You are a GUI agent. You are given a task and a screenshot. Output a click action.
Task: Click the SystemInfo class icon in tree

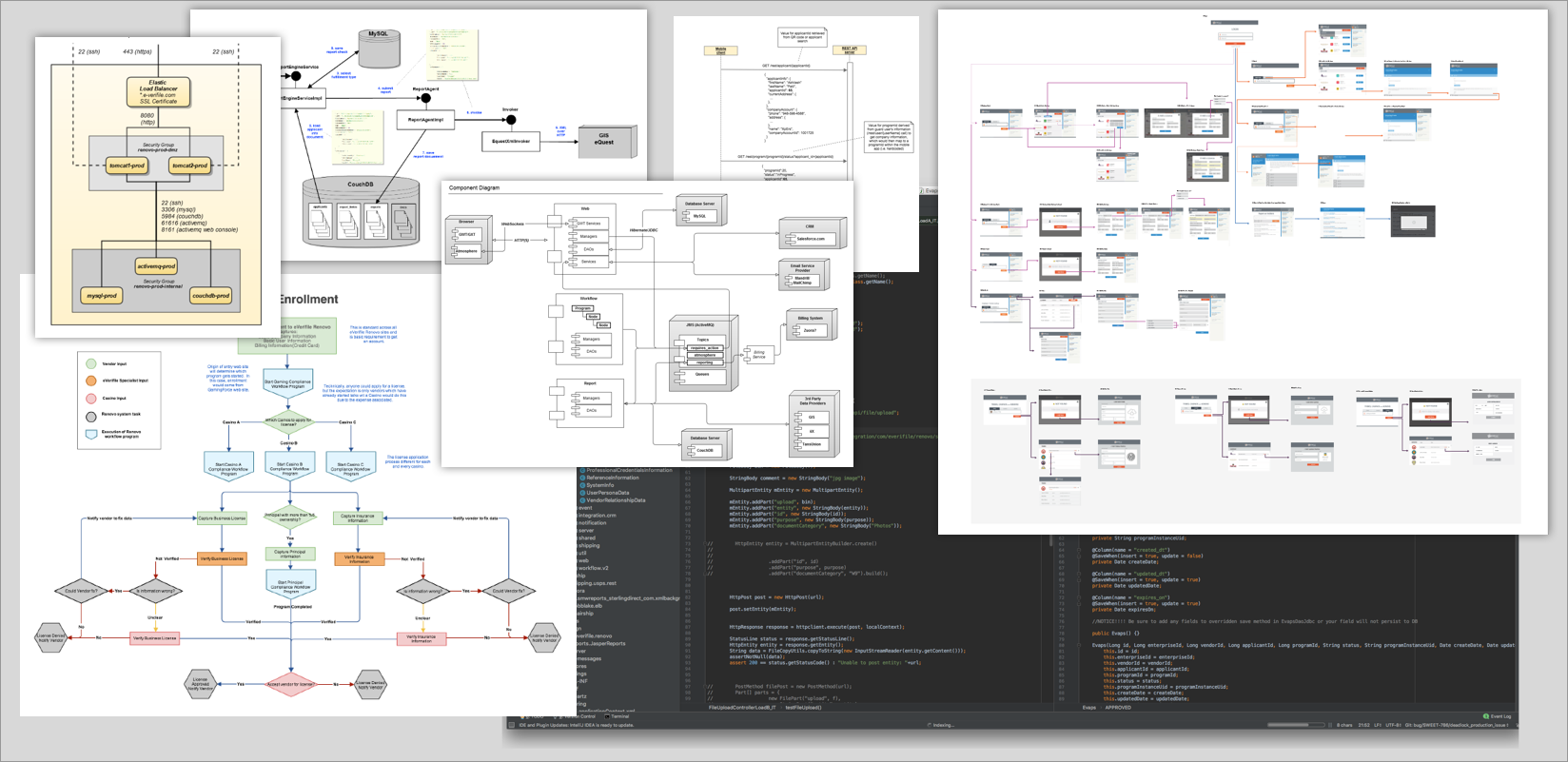(582, 485)
